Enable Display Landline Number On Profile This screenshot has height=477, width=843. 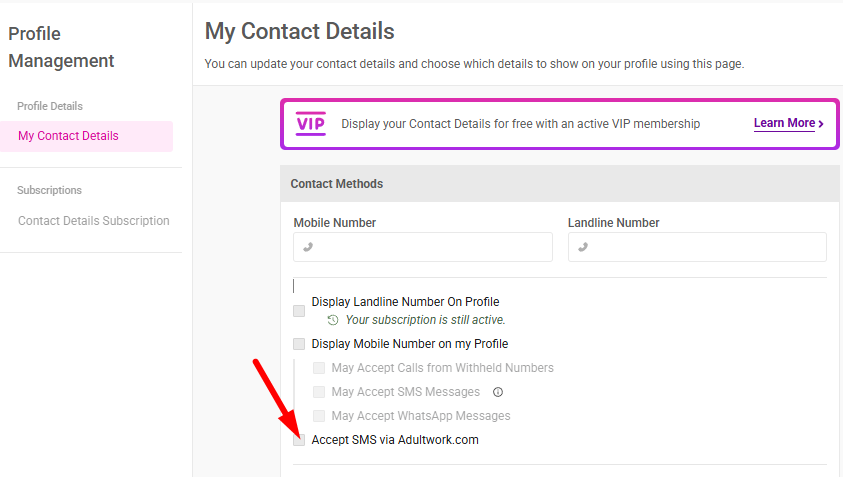pos(299,311)
